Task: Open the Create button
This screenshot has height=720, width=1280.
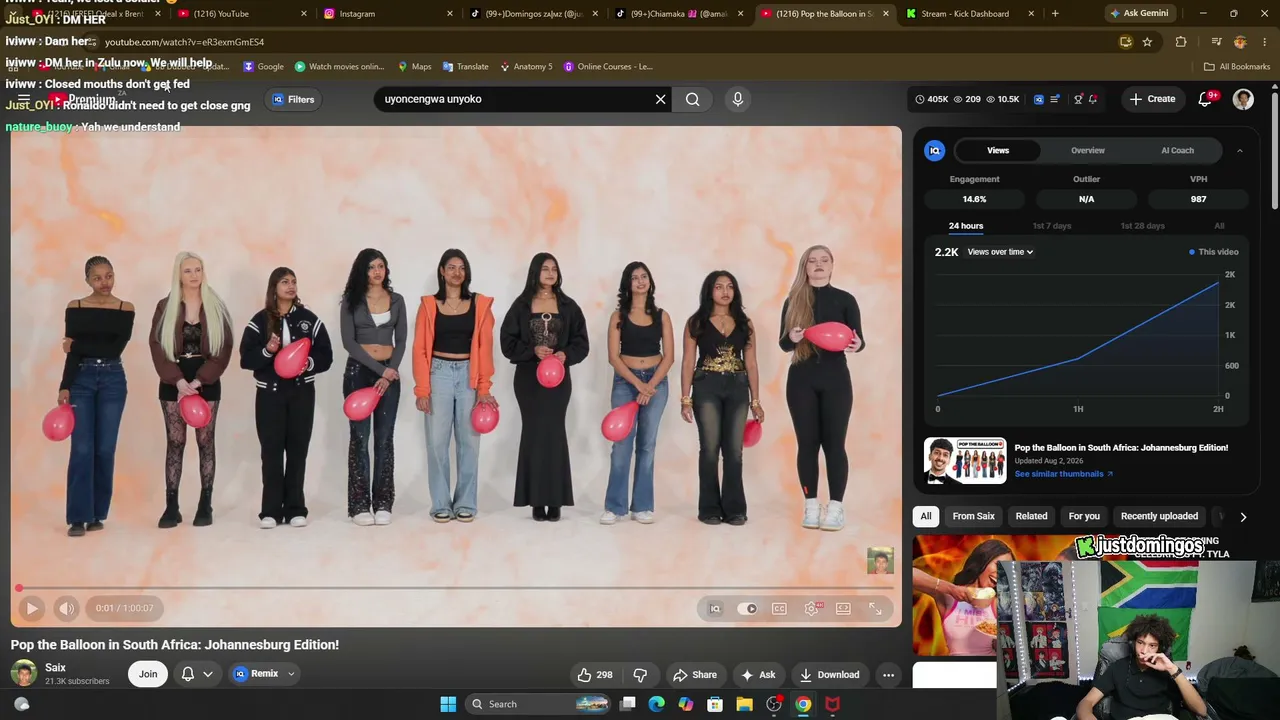Action: tap(1152, 99)
